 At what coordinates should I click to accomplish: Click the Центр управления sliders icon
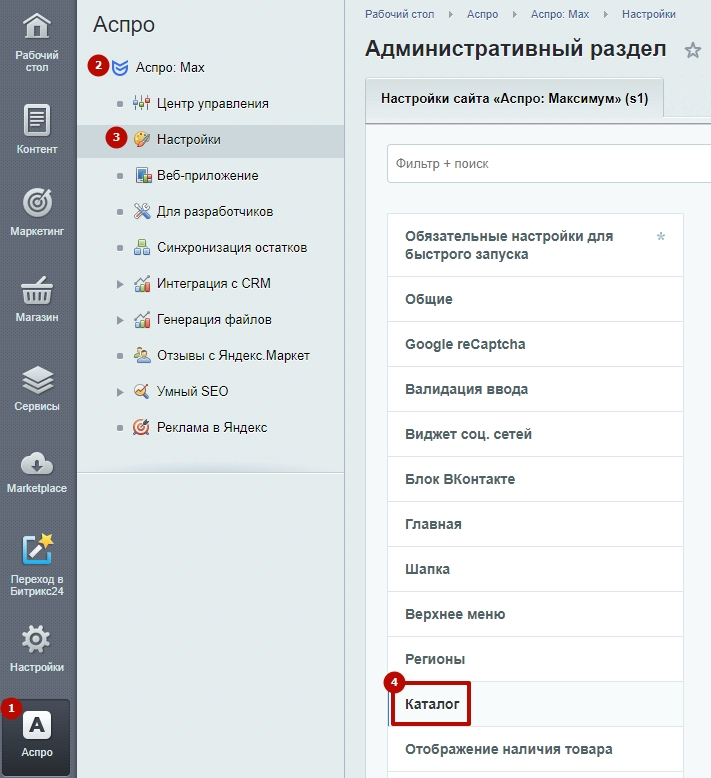click(141, 103)
